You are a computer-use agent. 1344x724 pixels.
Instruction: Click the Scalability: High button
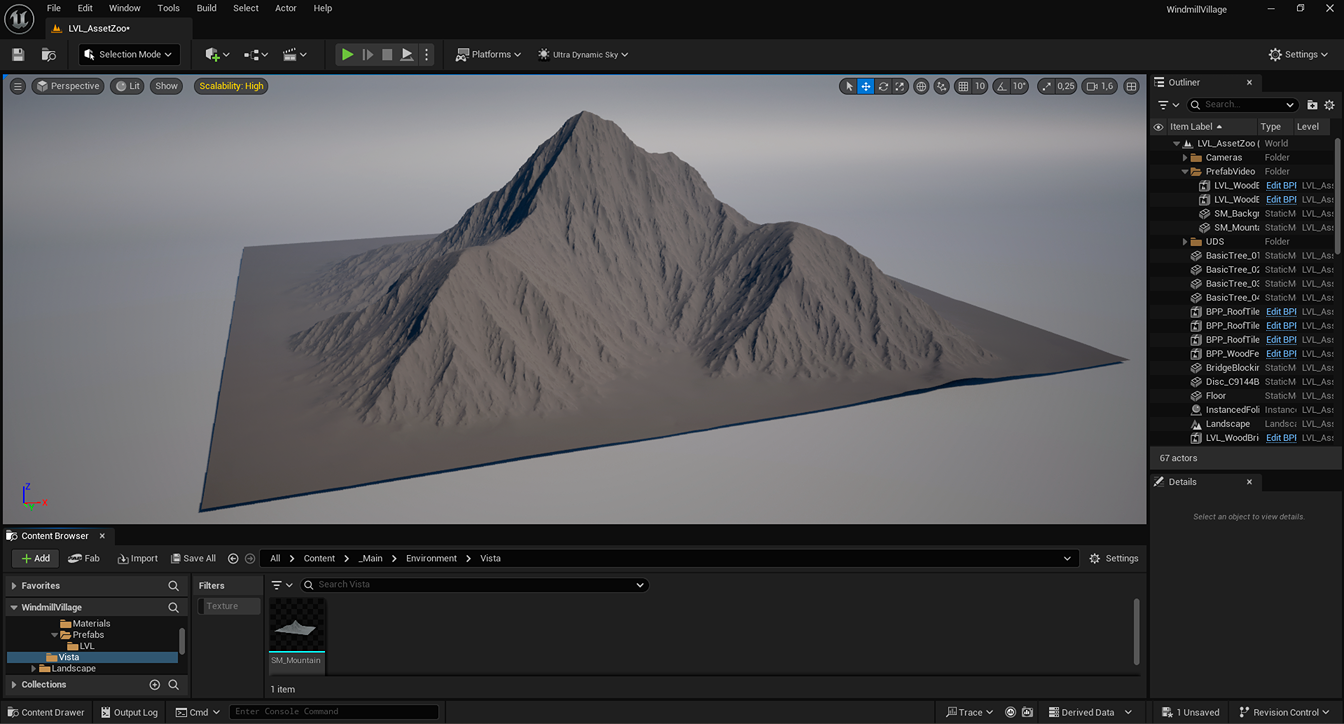(x=231, y=86)
